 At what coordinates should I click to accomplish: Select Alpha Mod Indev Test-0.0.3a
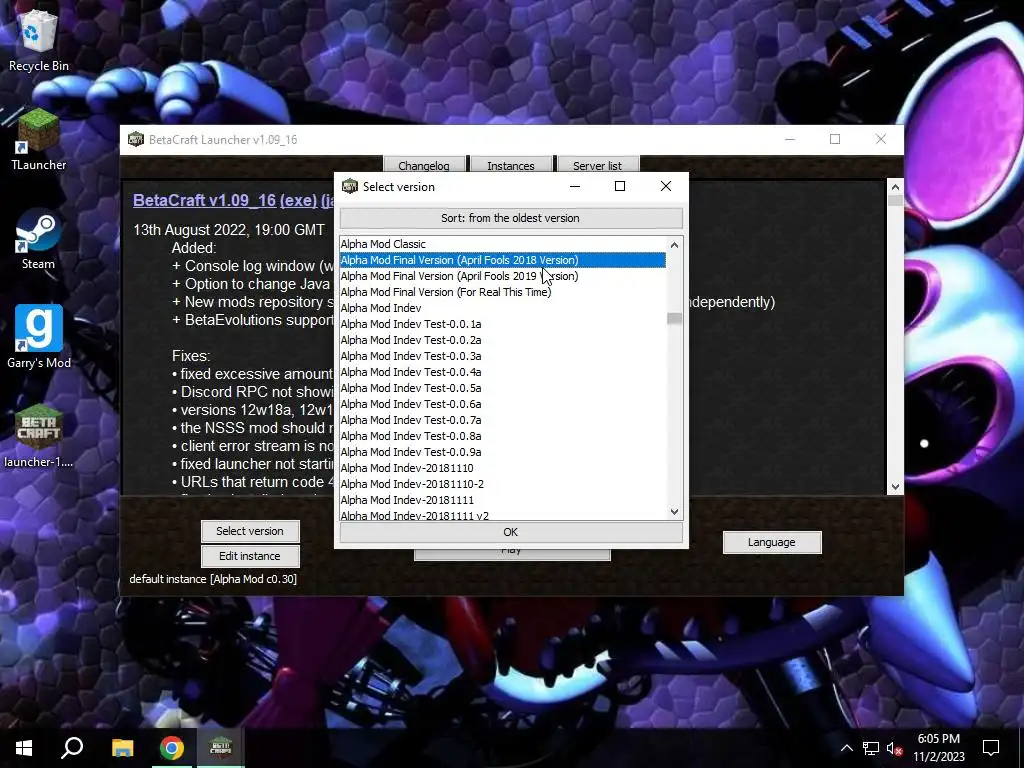(503, 356)
